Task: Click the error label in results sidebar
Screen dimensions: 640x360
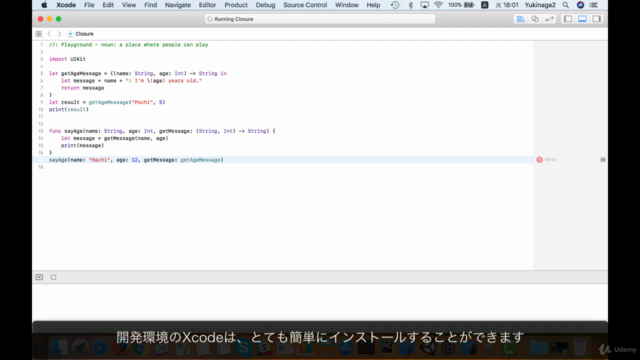Action: [550, 160]
